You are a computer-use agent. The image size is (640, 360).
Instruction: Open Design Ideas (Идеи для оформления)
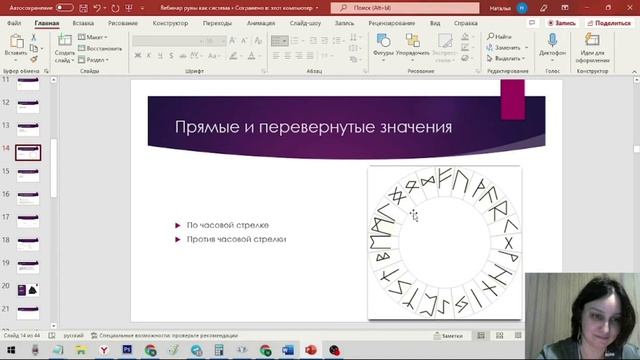point(592,48)
